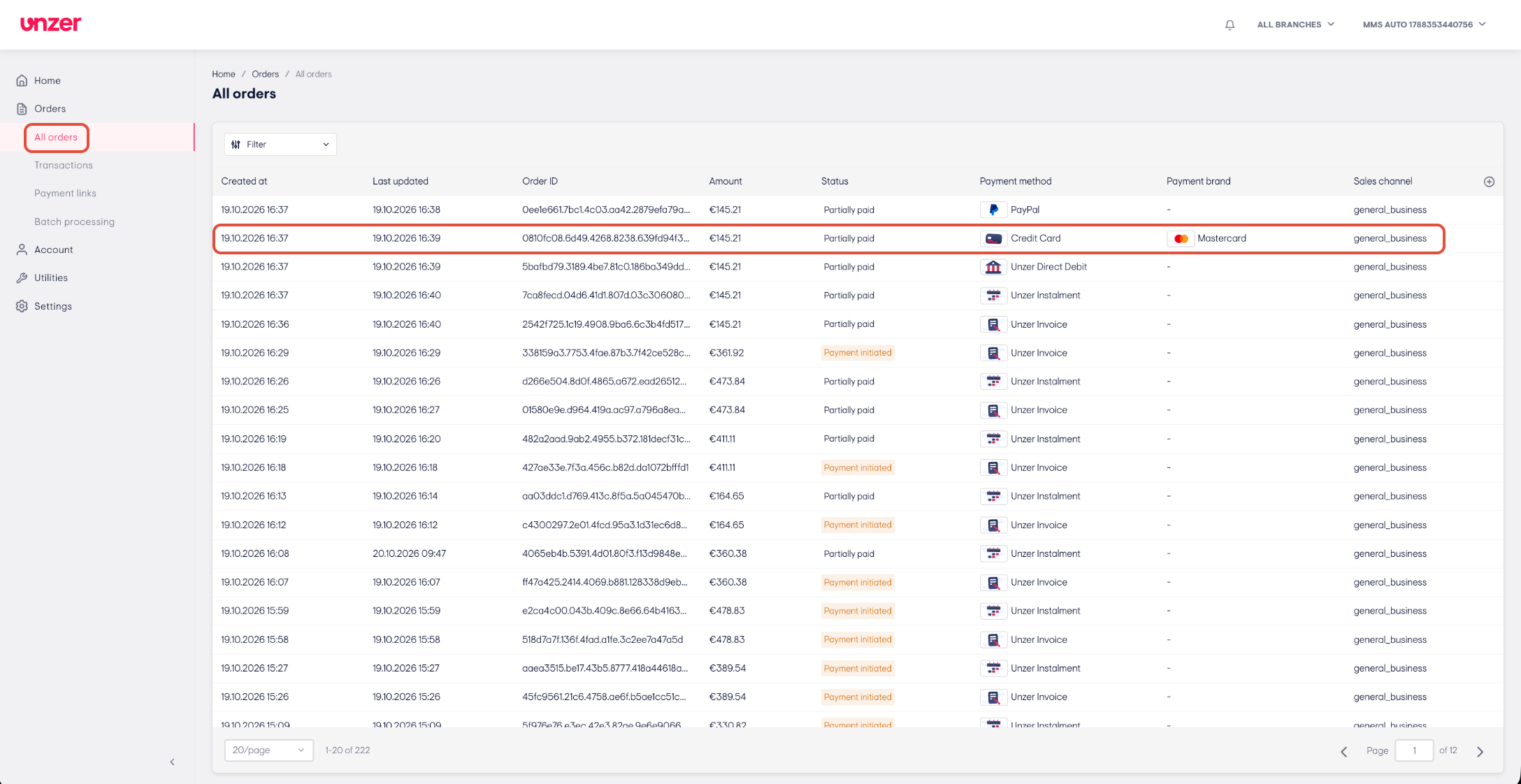Click the Unzer Direct Debit bank icon
Viewport: 1521px width, 784px height.
(993, 267)
